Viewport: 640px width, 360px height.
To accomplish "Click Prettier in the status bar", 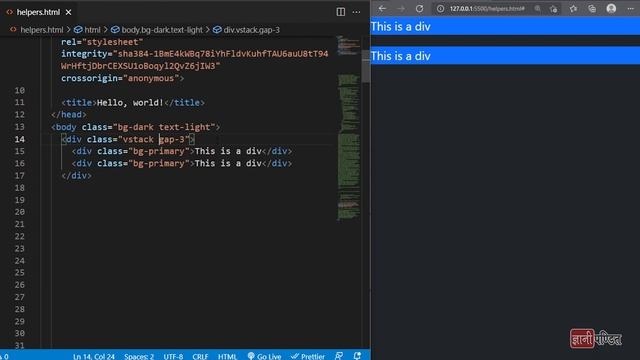I will (x=308, y=356).
